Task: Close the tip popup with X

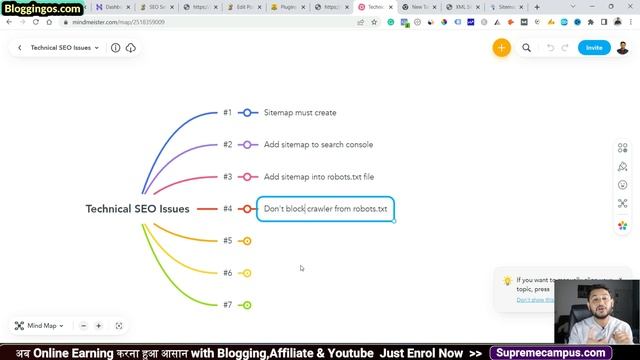Action: 620,280
